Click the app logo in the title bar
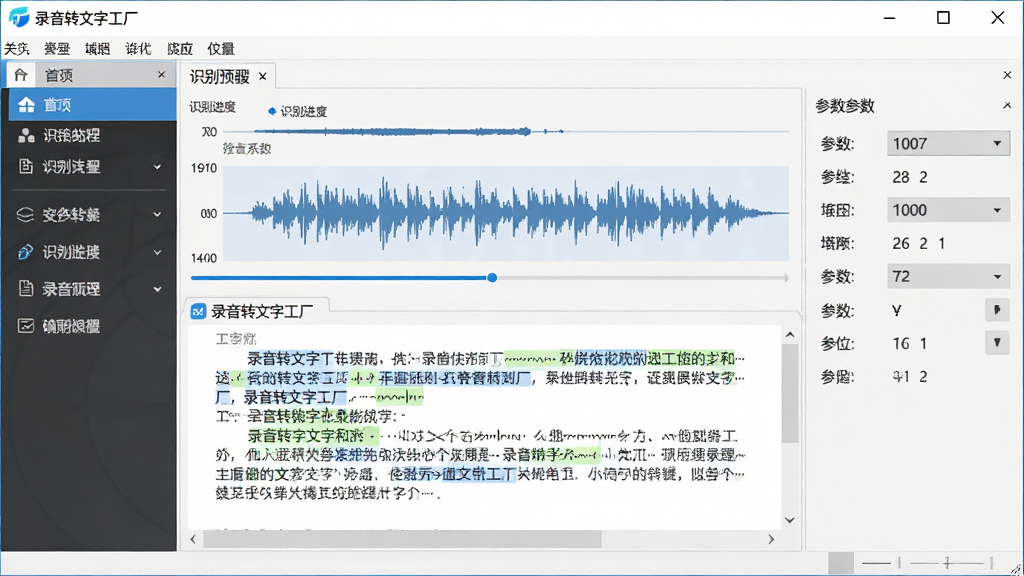This screenshot has width=1024, height=576. pos(19,18)
